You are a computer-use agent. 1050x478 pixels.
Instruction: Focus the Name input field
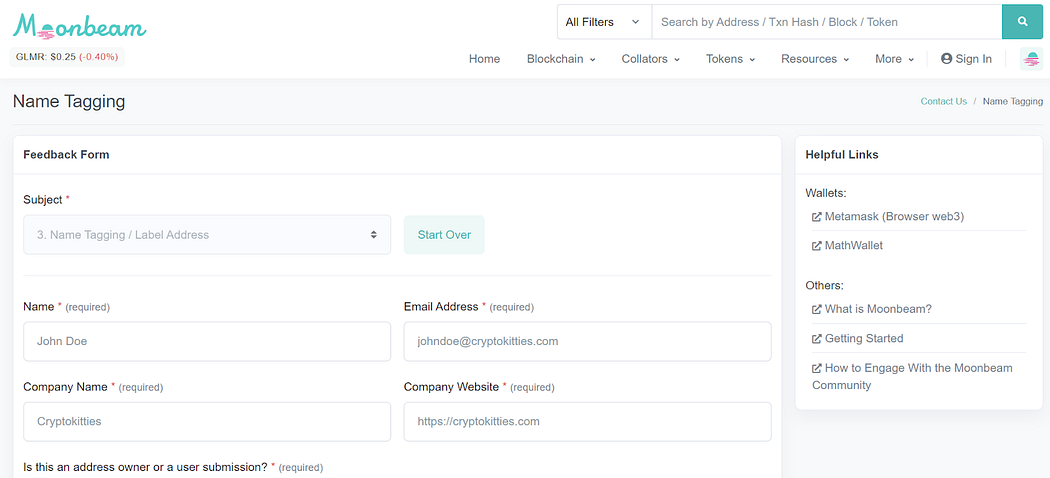tap(207, 341)
